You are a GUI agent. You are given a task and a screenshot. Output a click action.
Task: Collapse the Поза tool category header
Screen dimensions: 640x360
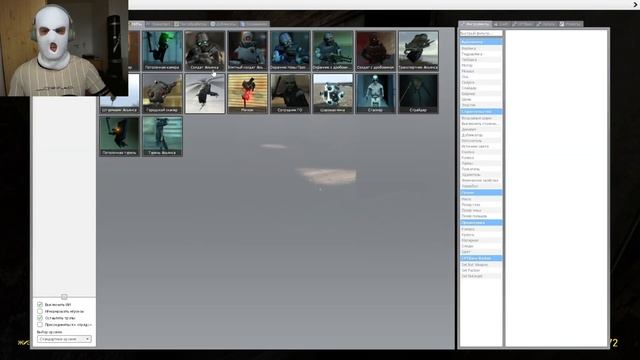[481, 192]
